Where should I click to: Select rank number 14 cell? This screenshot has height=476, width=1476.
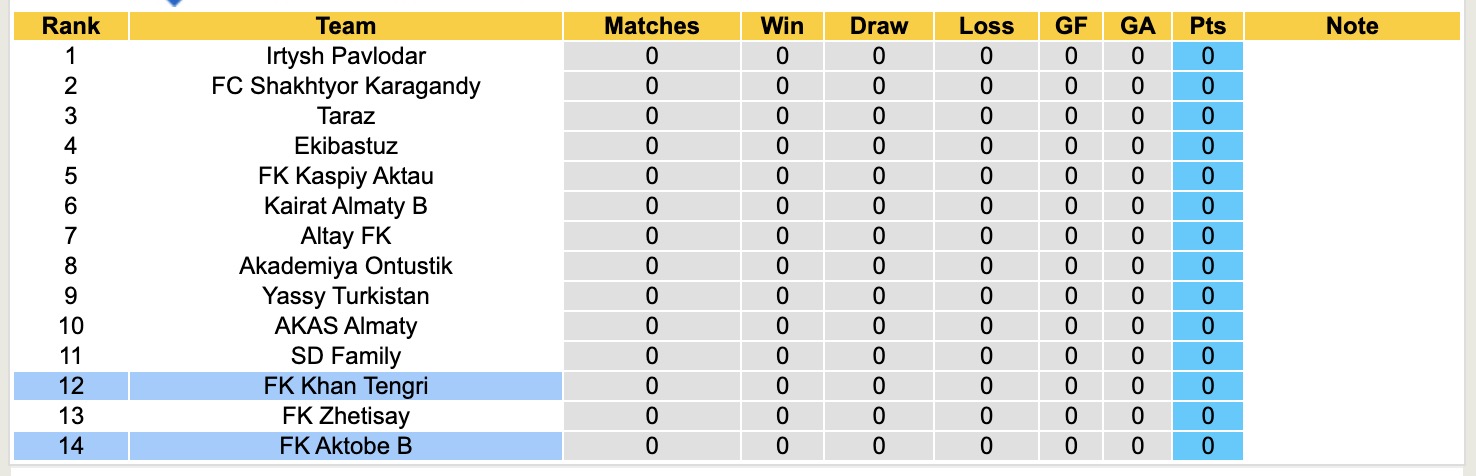pyautogui.click(x=70, y=446)
